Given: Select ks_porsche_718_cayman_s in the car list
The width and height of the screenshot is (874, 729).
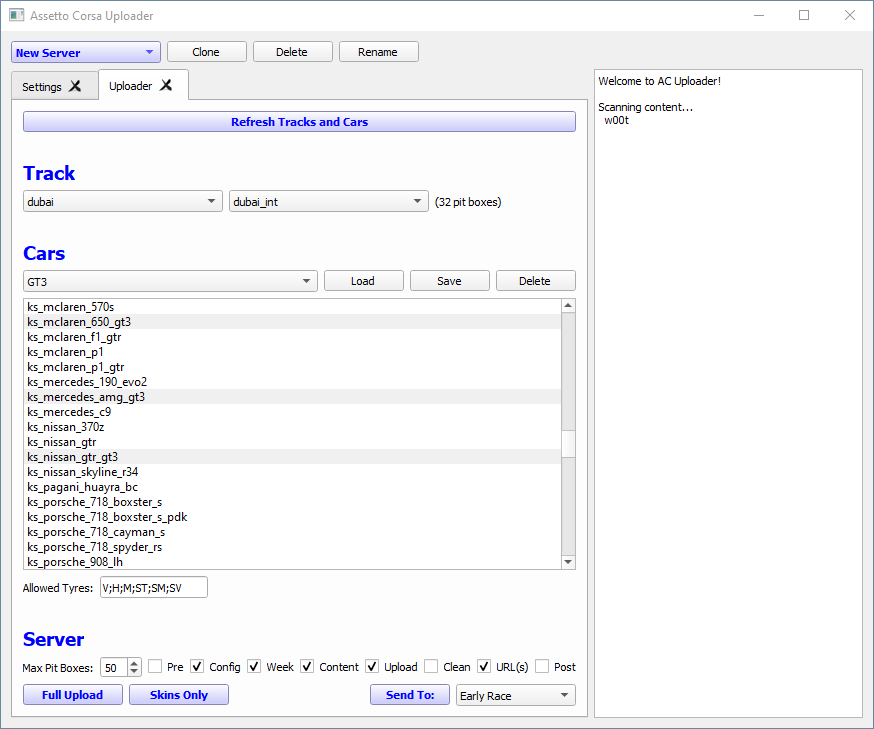Looking at the screenshot, I should tap(293, 532).
